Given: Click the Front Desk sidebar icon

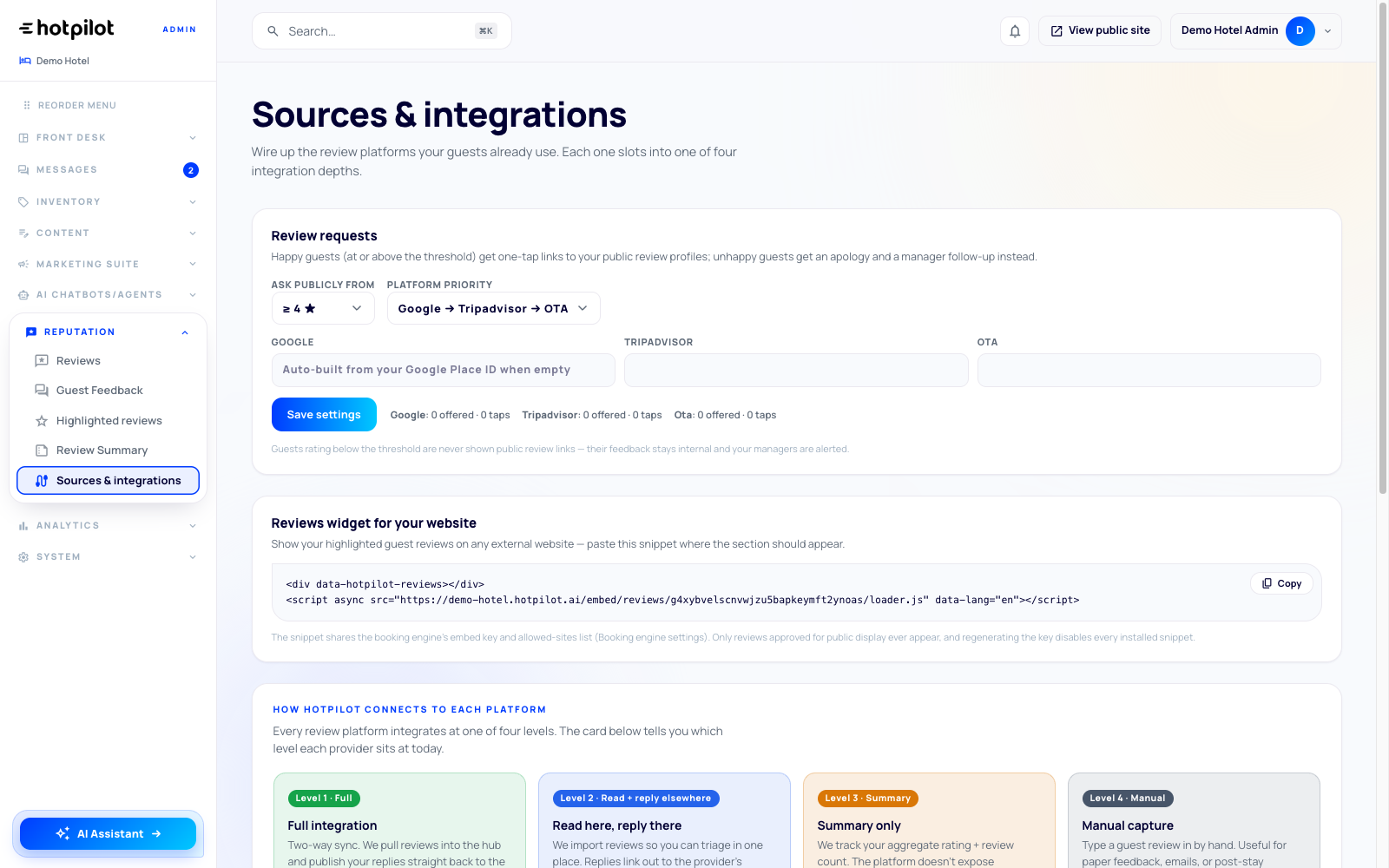Looking at the screenshot, I should (x=23, y=138).
